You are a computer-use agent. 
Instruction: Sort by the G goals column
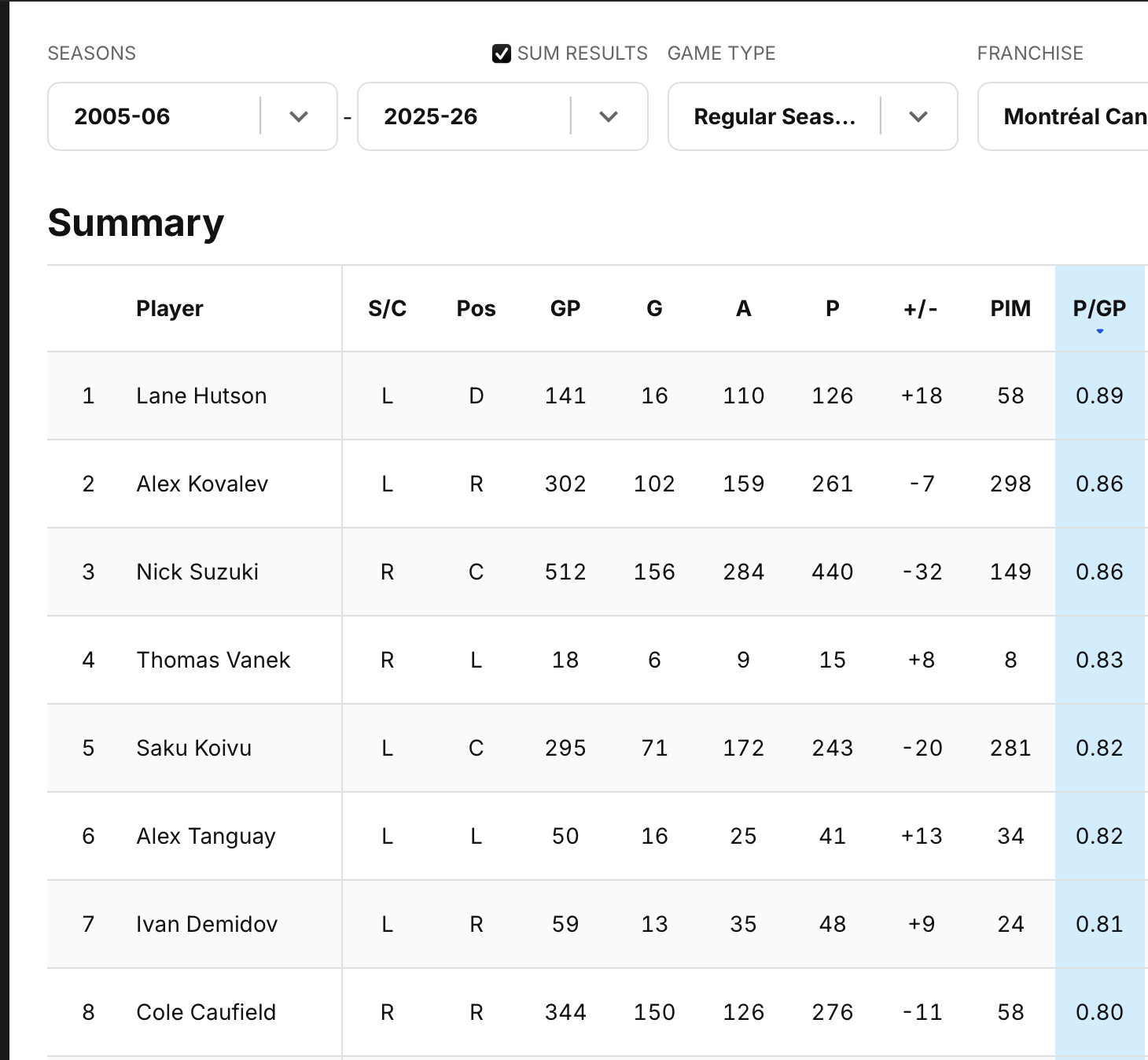click(653, 308)
